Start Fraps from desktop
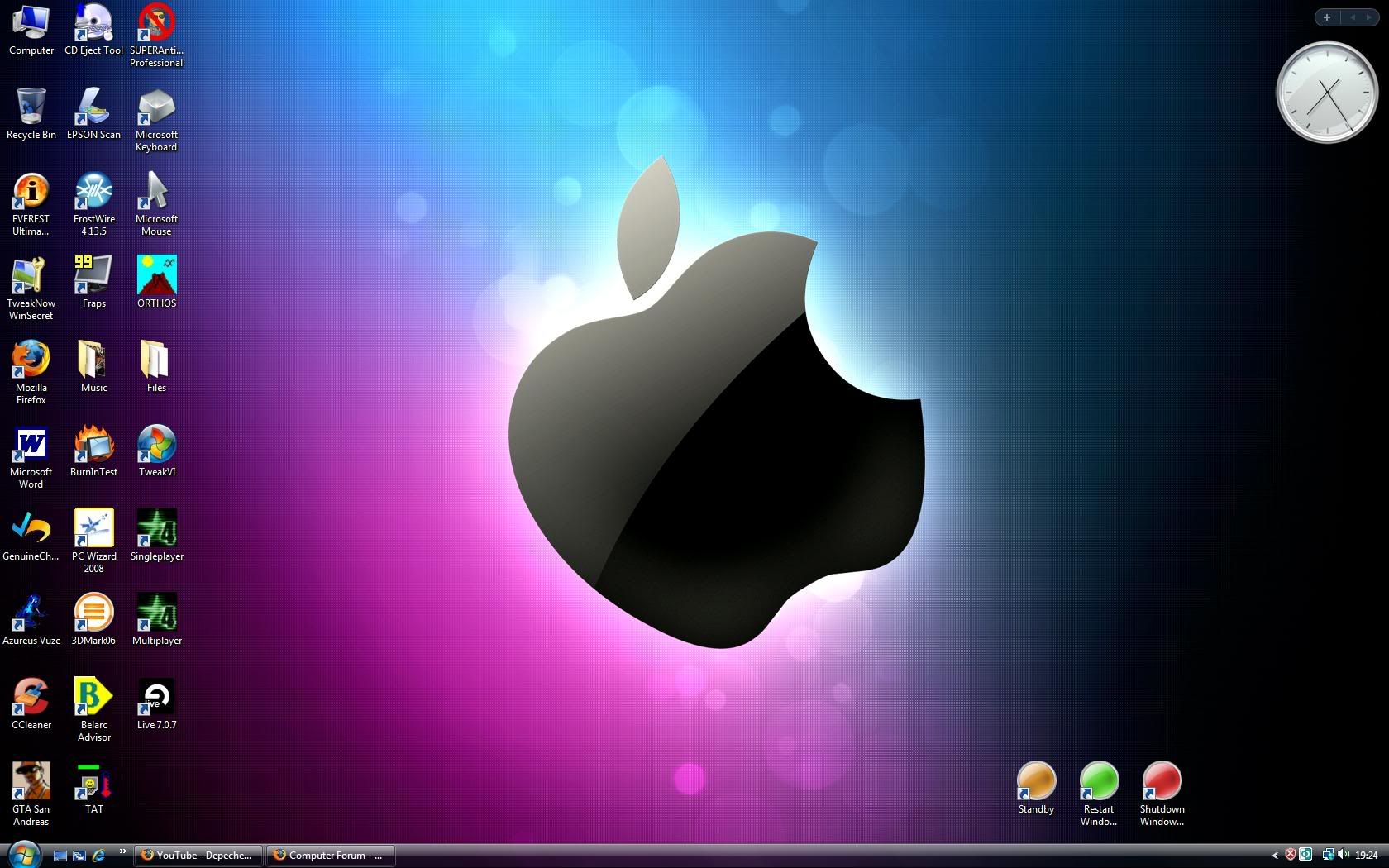This screenshot has height=868, width=1389. tap(93, 282)
